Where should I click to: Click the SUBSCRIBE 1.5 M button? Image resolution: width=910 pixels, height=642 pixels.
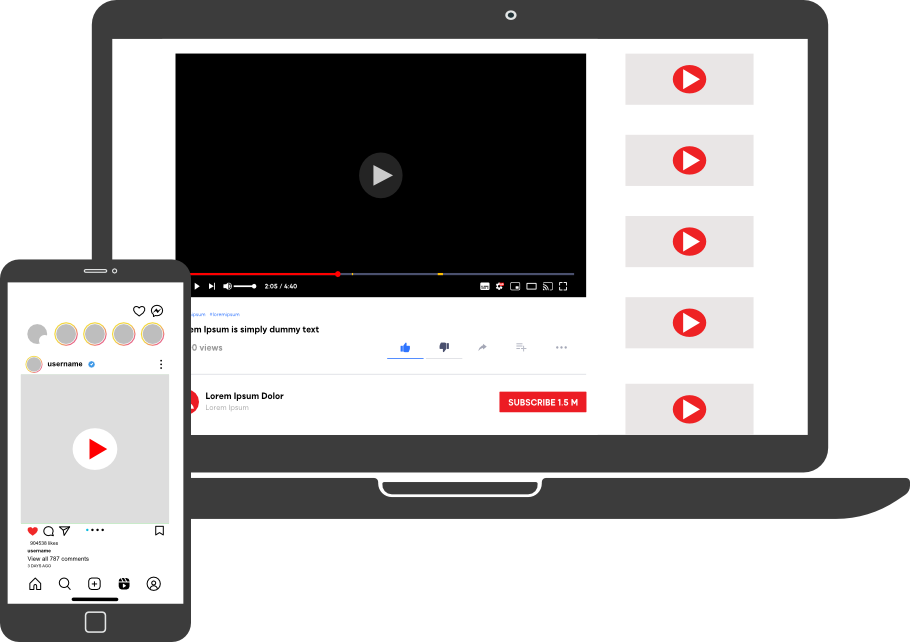[x=543, y=402]
